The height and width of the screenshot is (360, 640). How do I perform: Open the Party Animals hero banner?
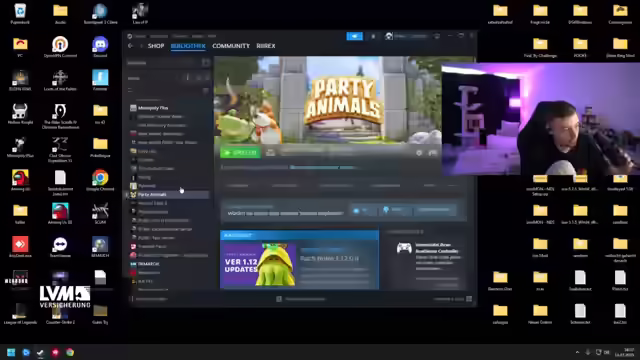point(328,100)
